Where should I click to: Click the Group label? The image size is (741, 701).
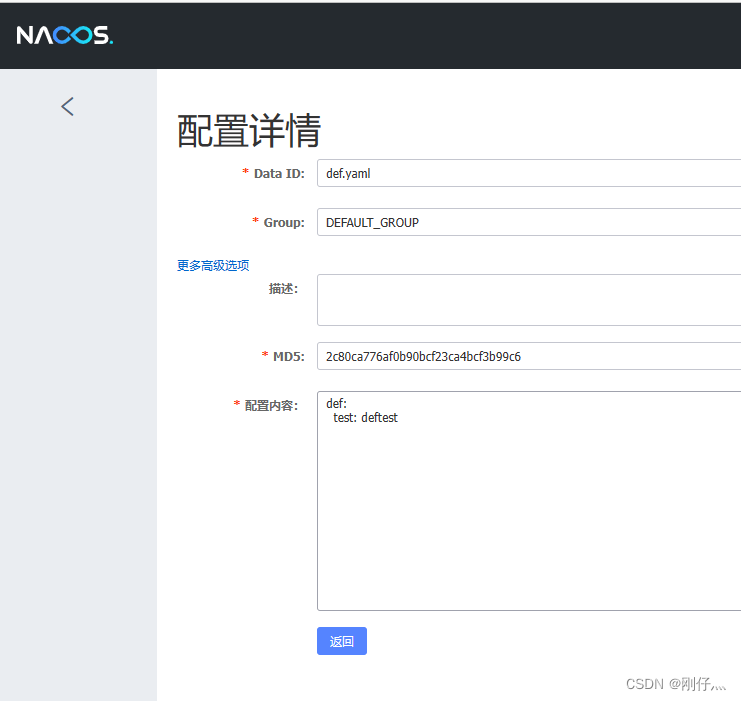[284, 223]
